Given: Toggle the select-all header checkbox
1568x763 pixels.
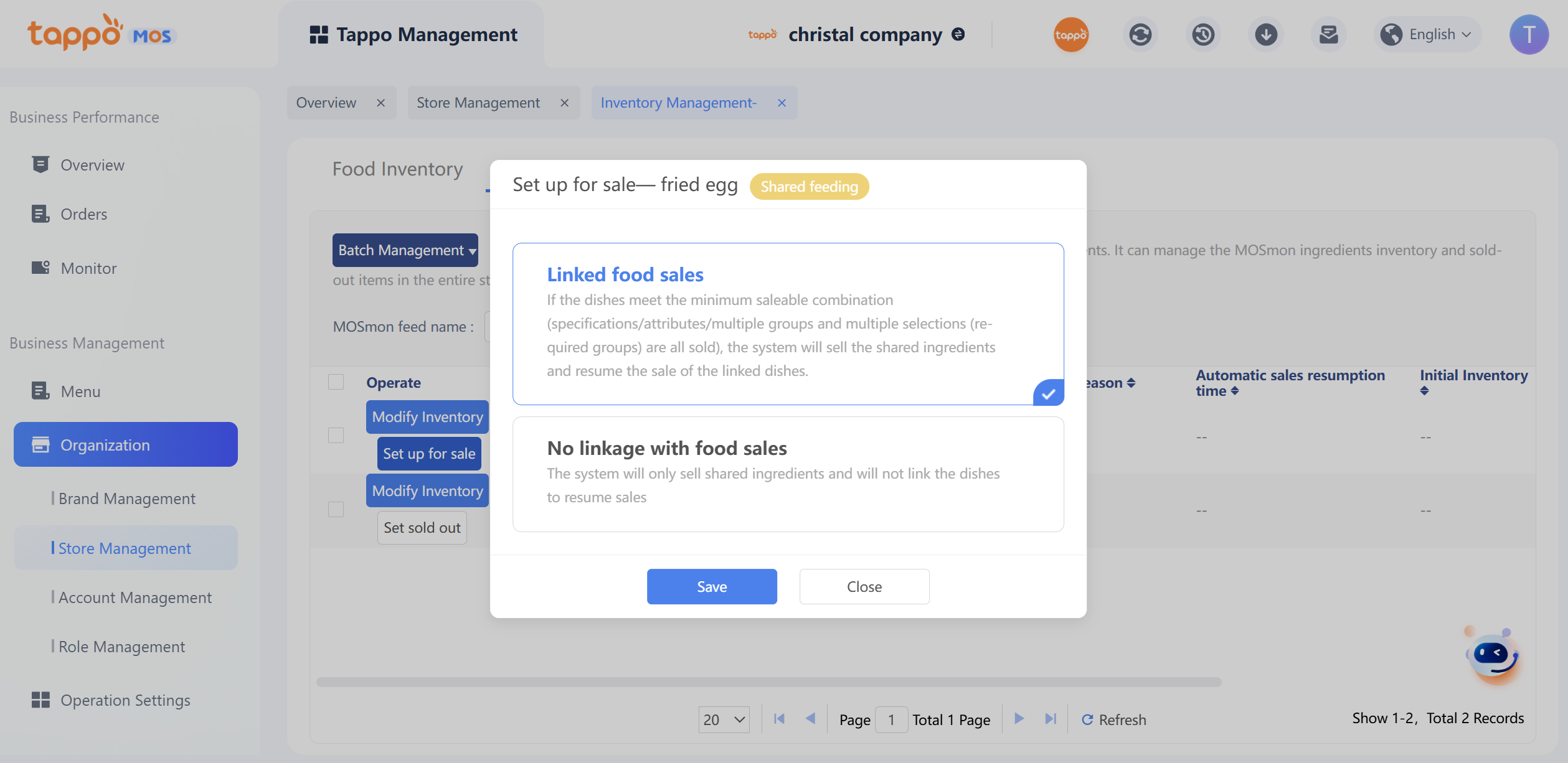Looking at the screenshot, I should click(336, 382).
